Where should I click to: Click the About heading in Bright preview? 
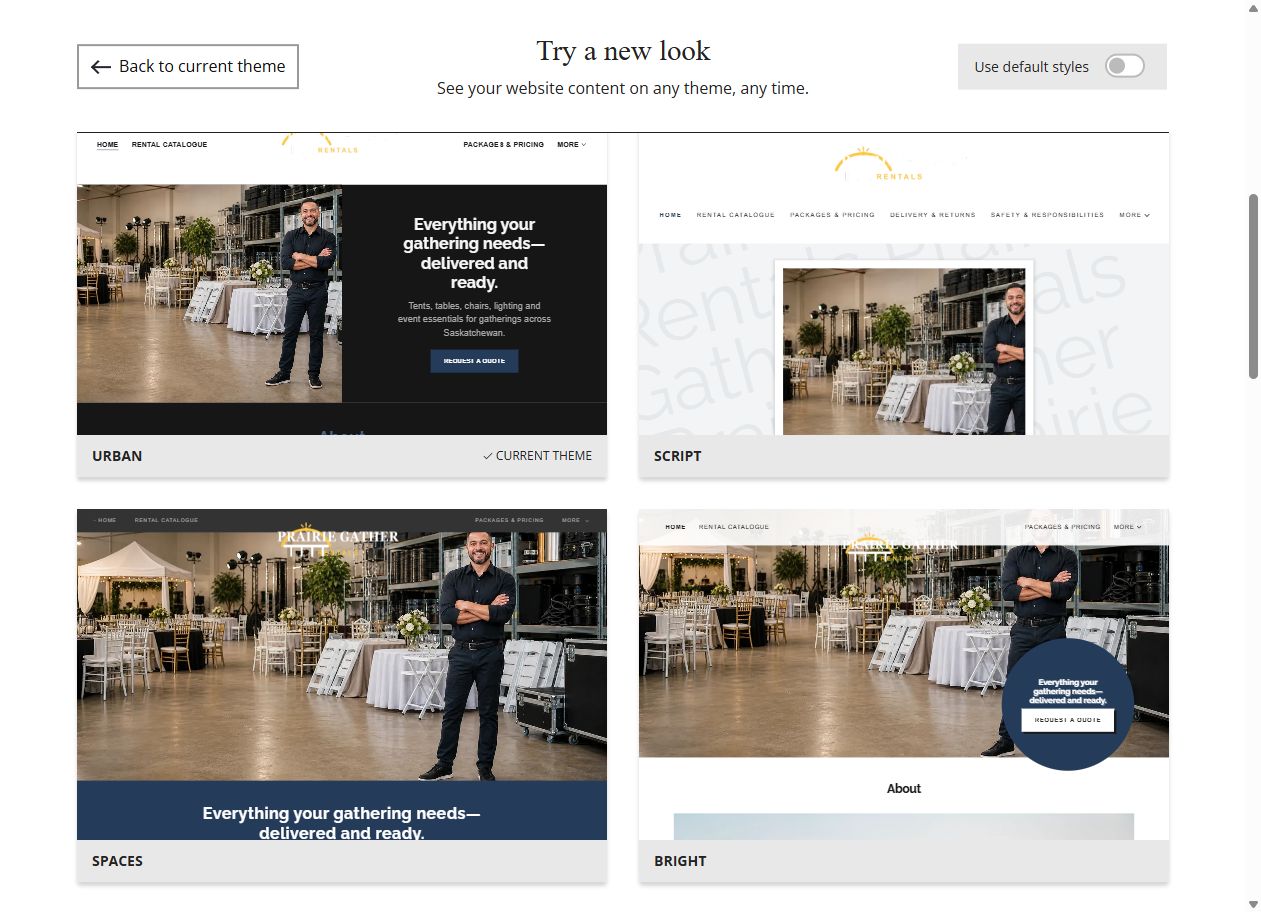tap(904, 789)
